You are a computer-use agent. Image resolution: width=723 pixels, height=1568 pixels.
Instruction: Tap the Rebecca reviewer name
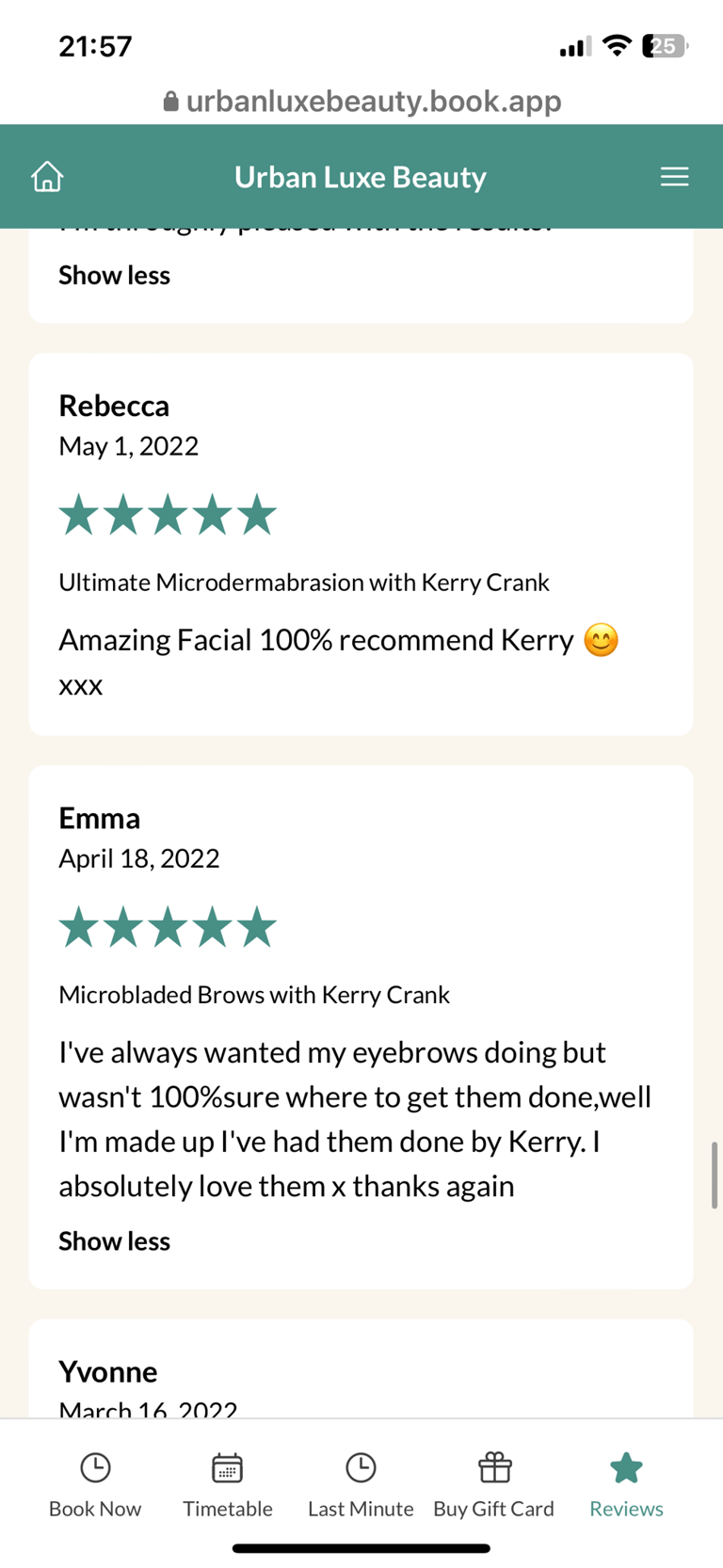[x=114, y=406]
